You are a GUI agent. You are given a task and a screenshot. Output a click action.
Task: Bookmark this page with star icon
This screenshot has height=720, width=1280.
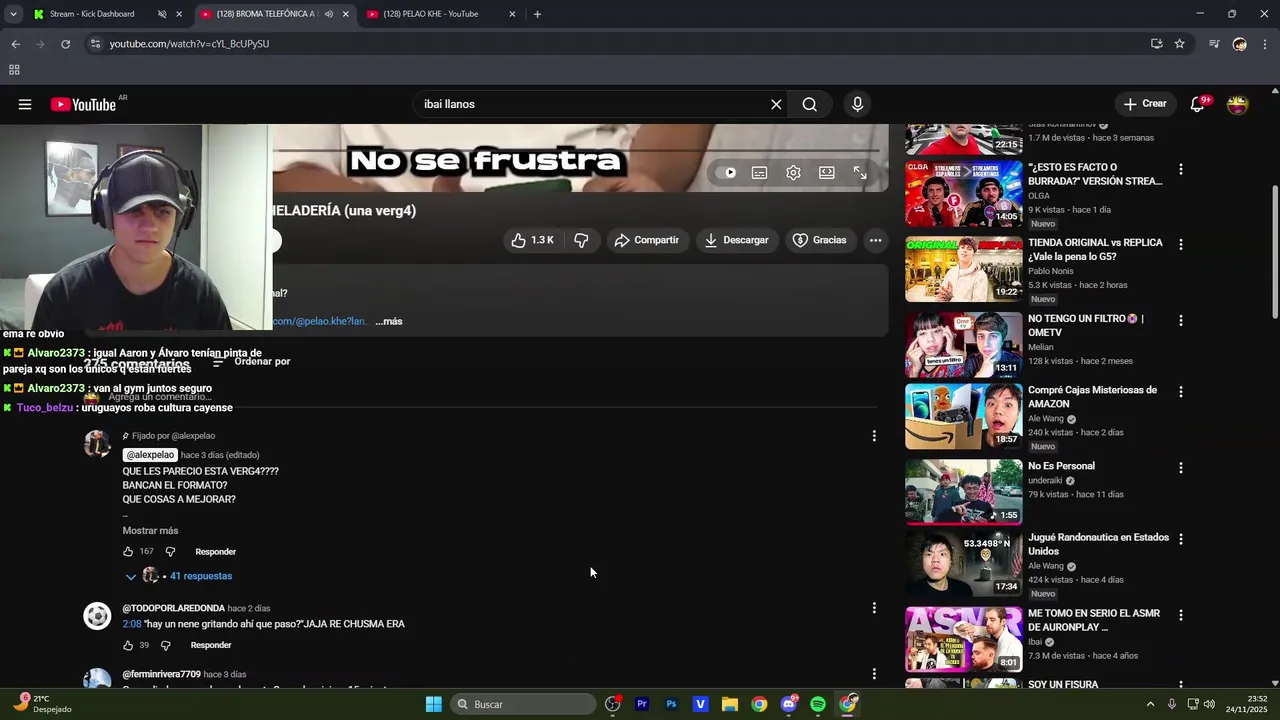coord(1179,44)
